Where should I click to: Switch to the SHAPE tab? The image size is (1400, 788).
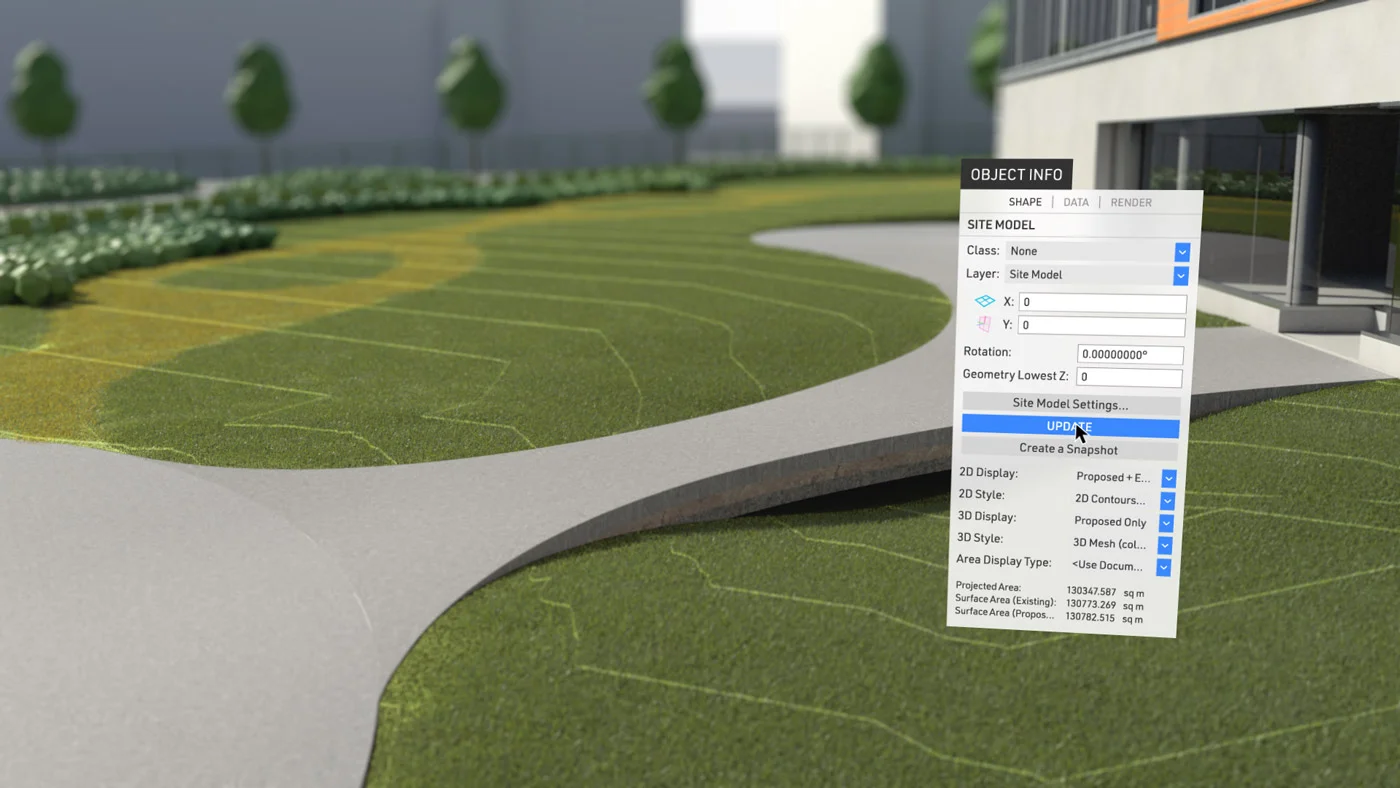point(1025,202)
